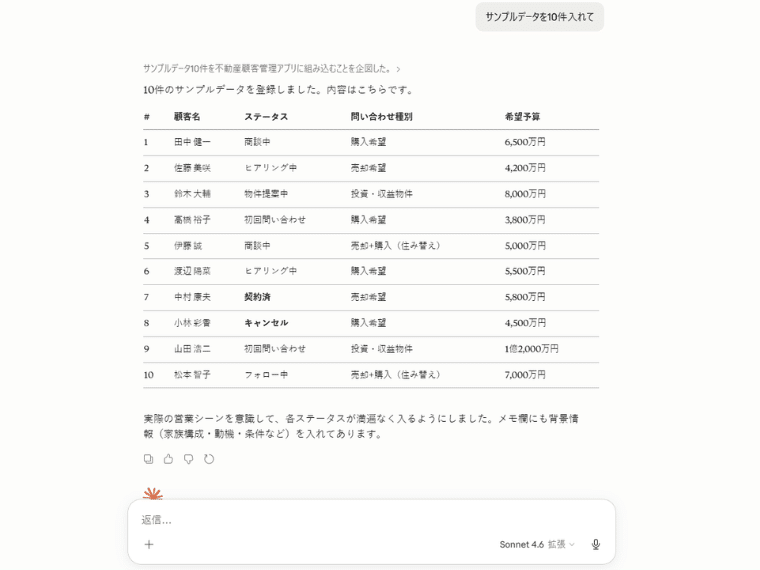
Task: Click the bold キャンセル status cell
Action: [266, 323]
